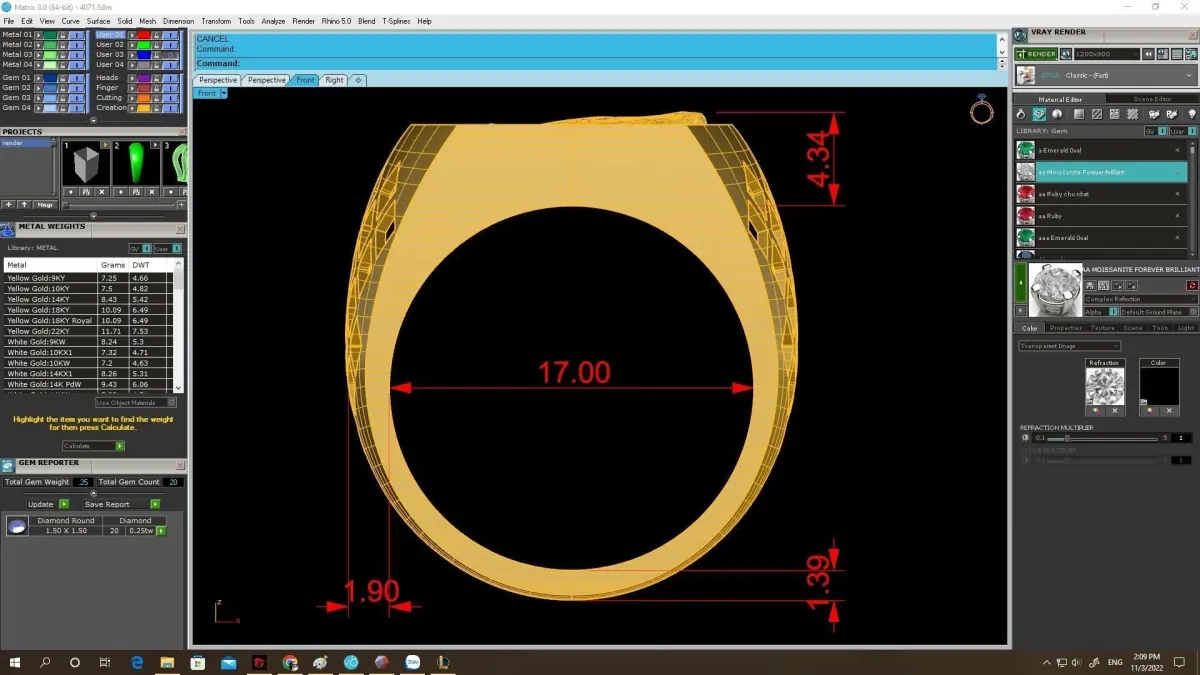Toggle visibility of the Gem 01 layer

click(x=77, y=78)
